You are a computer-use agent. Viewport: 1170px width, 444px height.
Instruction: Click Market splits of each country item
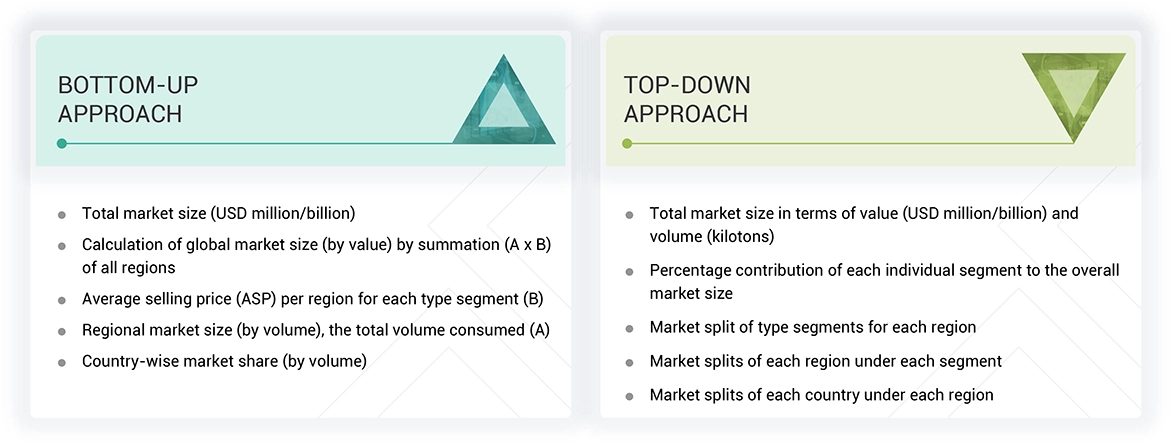click(821, 395)
